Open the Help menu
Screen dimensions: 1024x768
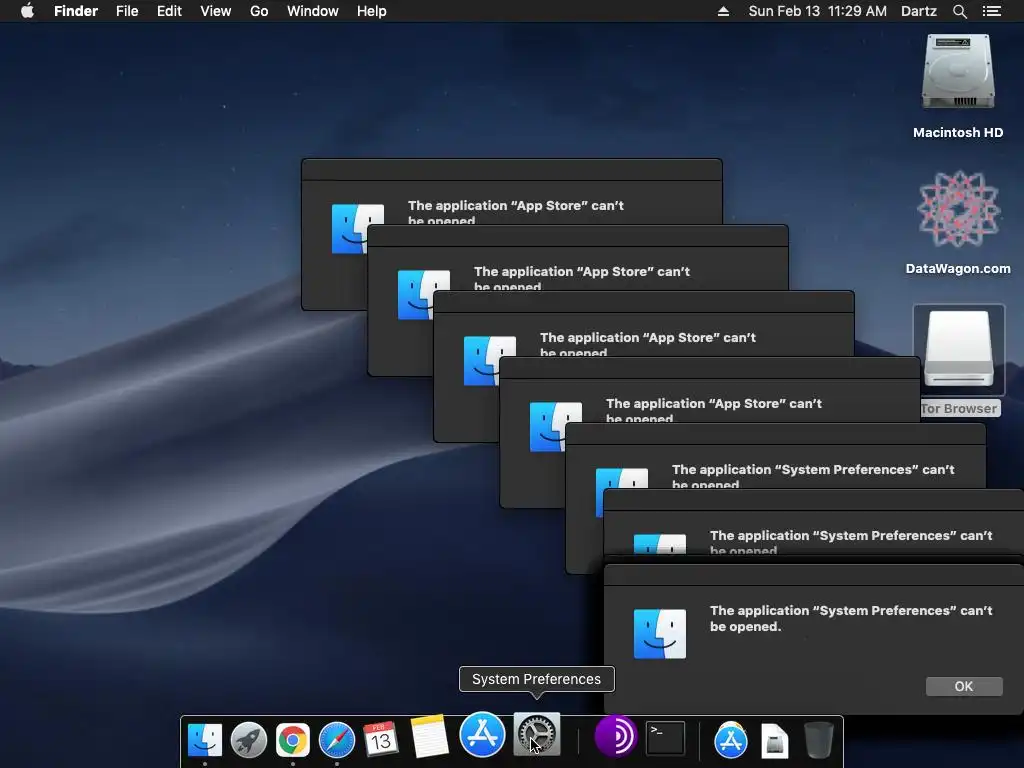[x=372, y=11]
